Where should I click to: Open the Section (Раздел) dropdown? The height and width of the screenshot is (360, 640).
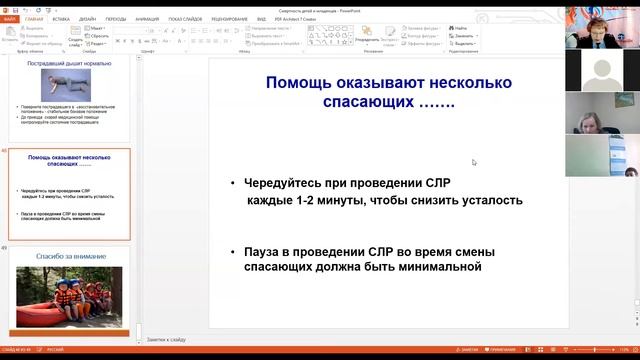click(96, 44)
